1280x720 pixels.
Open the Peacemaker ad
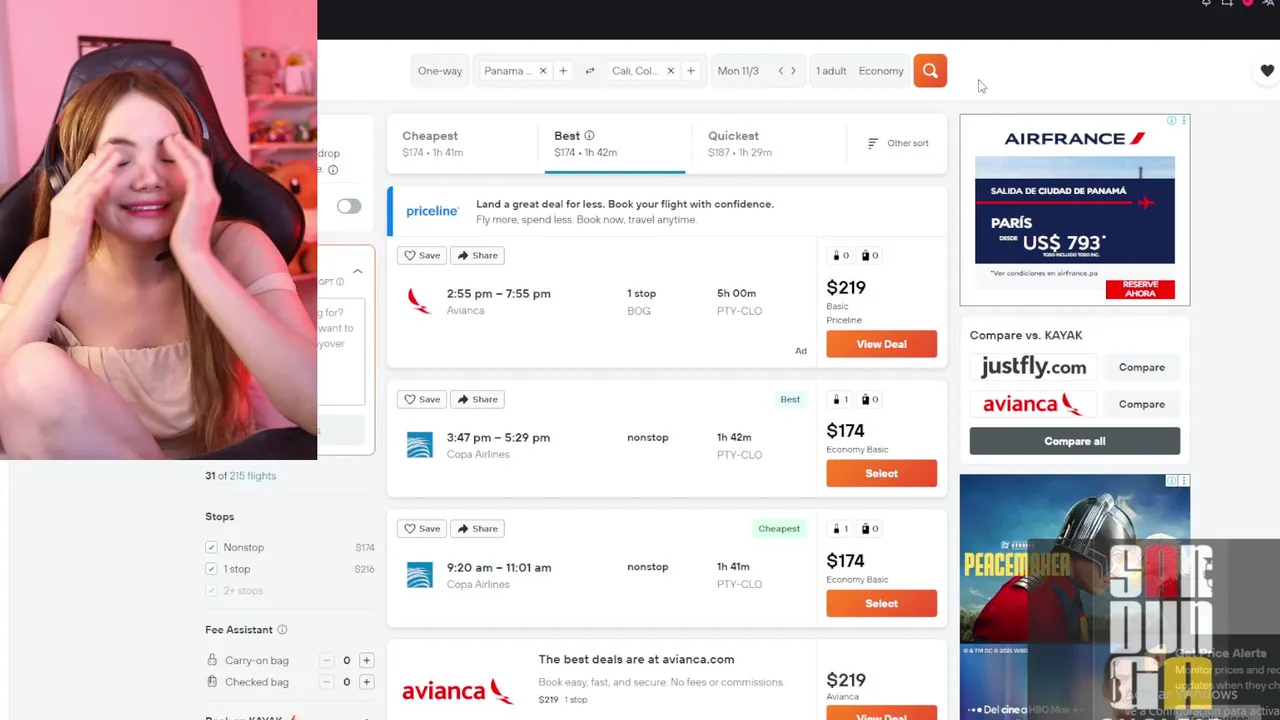[x=1075, y=597]
